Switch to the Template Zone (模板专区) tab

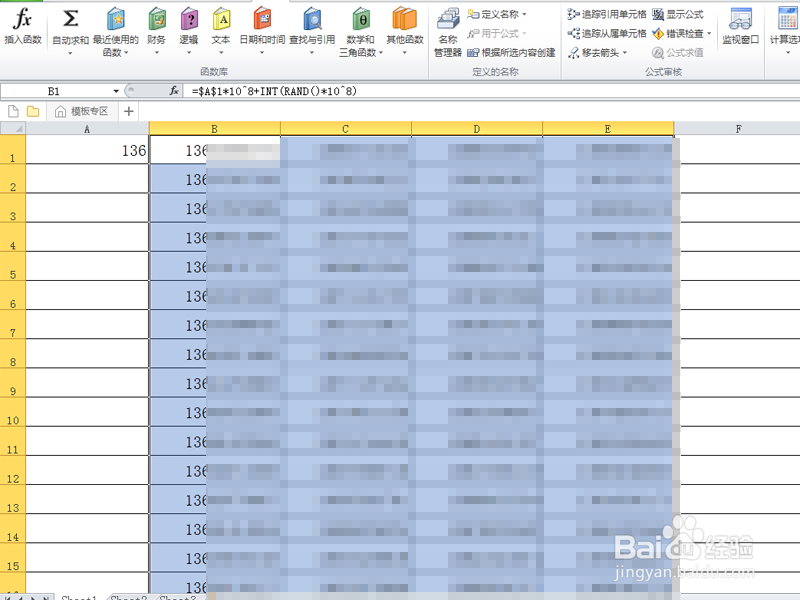pos(83,111)
